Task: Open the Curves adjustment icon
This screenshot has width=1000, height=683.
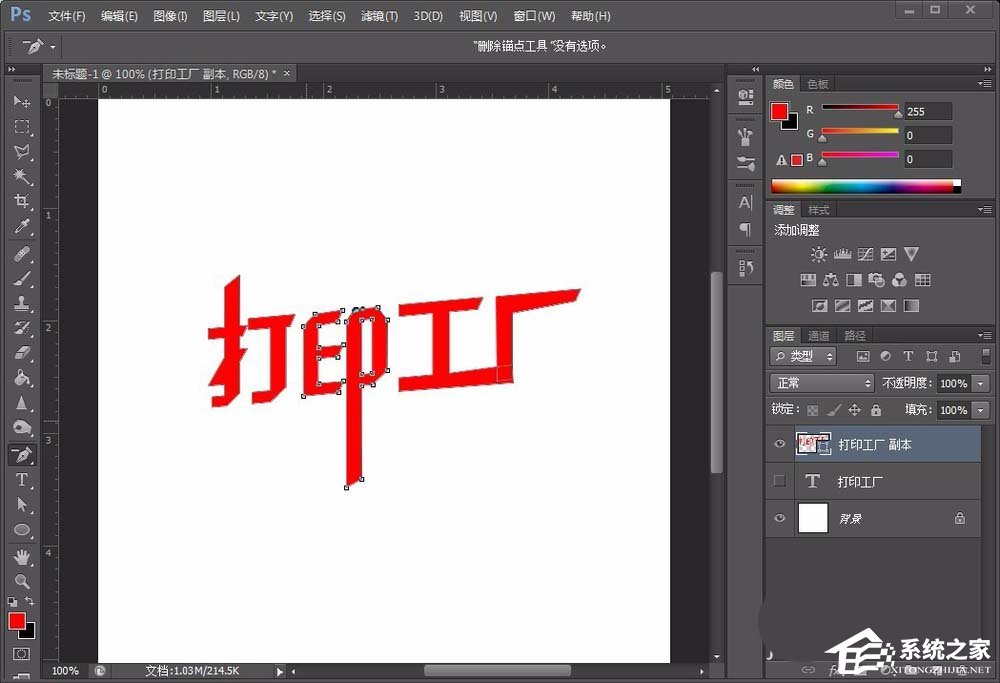Action: tap(866, 254)
